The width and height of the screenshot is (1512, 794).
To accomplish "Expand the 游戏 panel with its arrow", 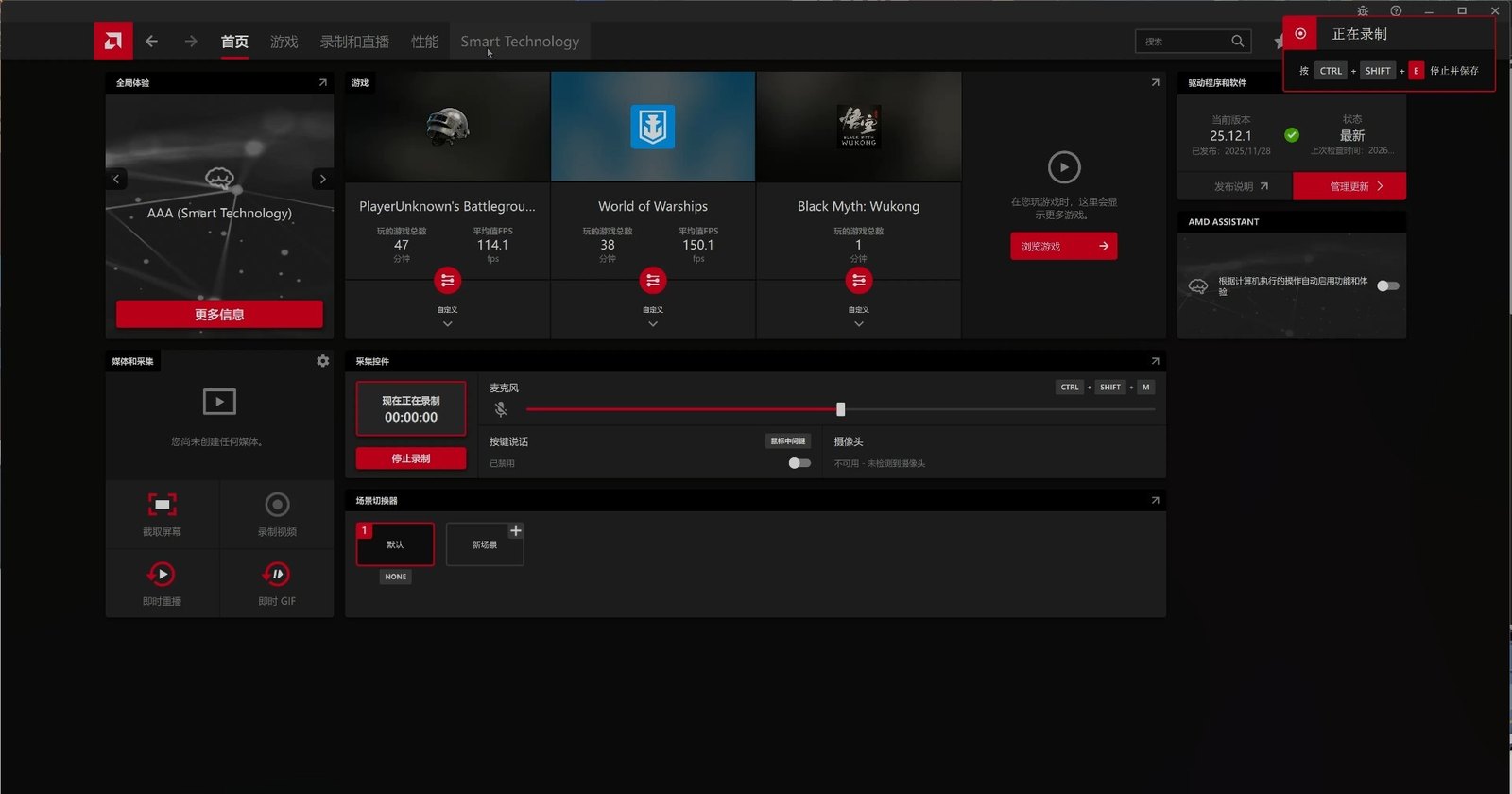I will (x=1155, y=83).
